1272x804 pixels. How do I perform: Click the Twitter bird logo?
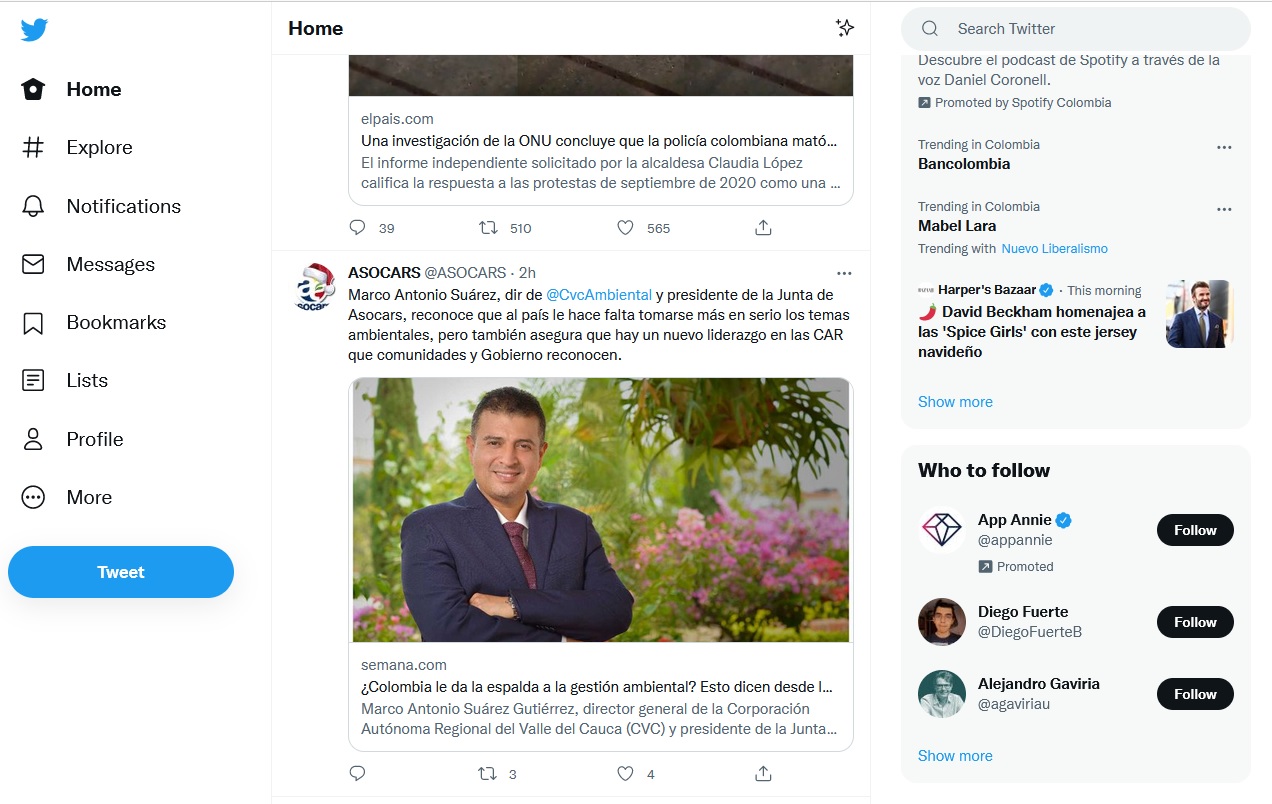click(x=34, y=30)
